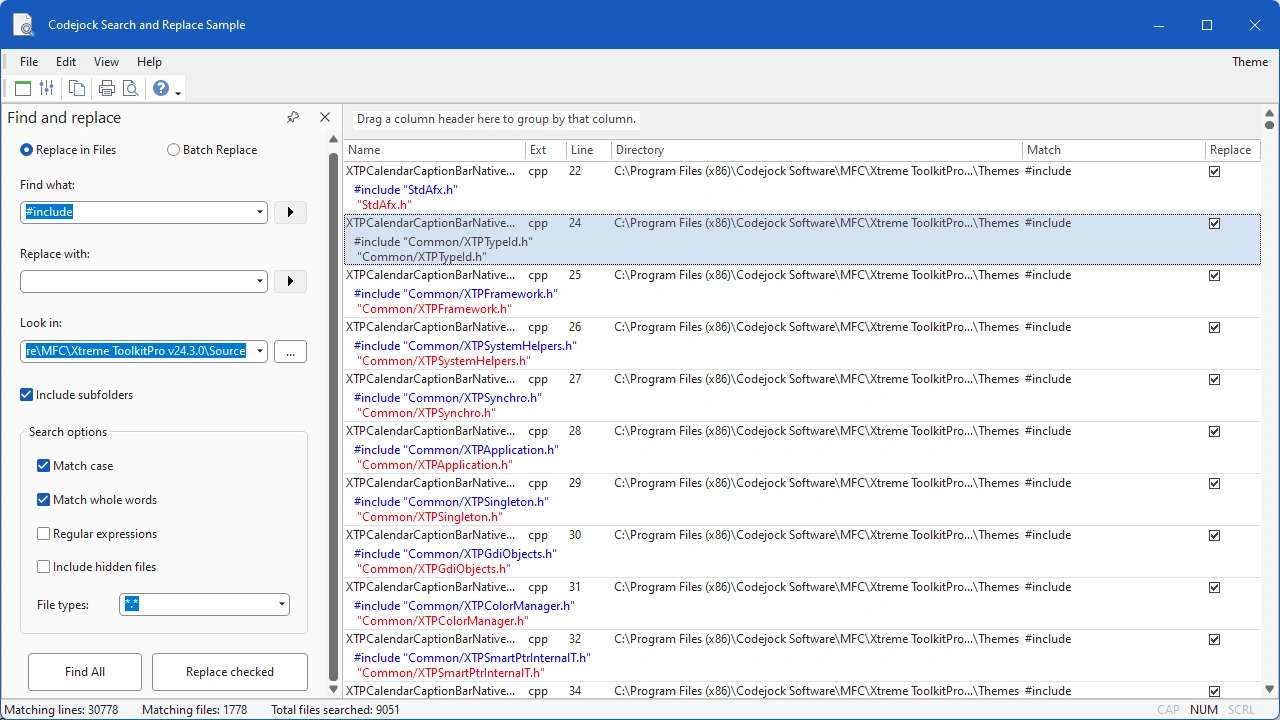1280x720 pixels.
Task: Sort results by the Line column header
Action: (x=588, y=150)
